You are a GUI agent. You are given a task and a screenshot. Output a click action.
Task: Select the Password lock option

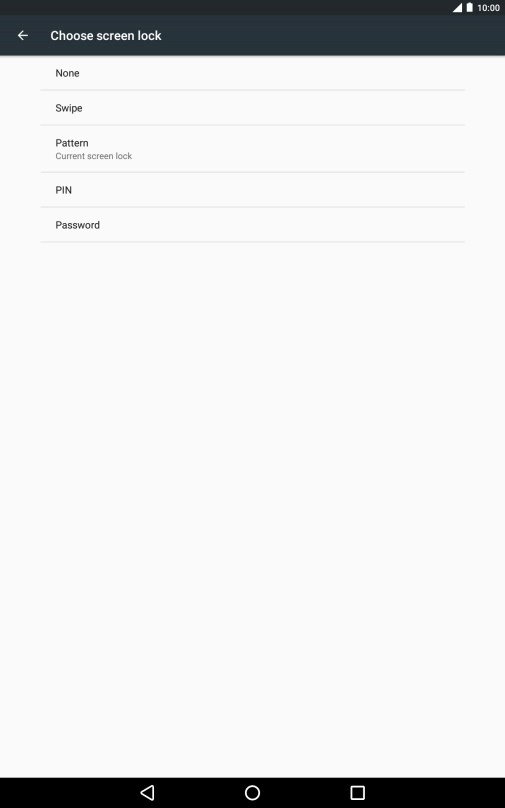click(x=252, y=225)
